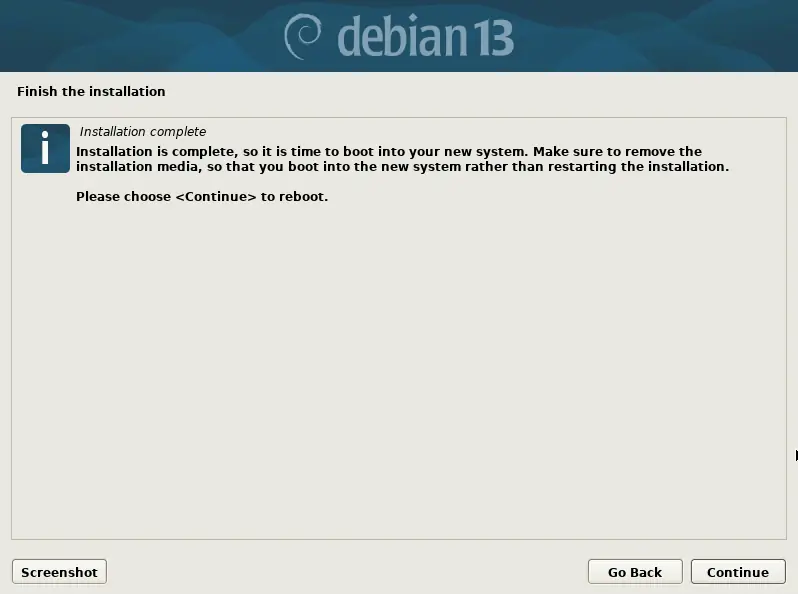Click the <Continue> word inside the message
Screen dimensions: 798x594
[216, 197]
